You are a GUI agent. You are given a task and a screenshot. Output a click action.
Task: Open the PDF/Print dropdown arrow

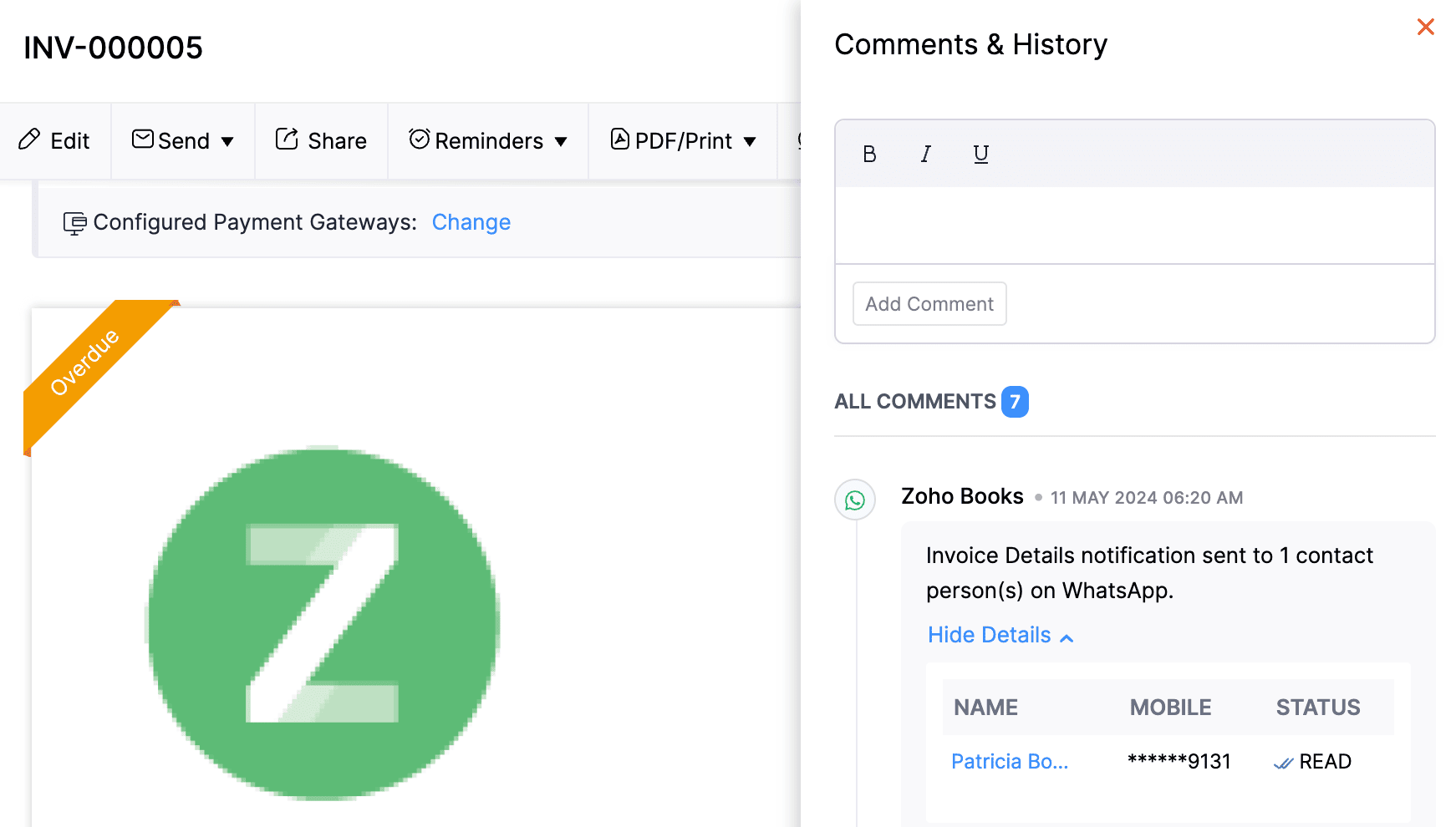pos(750,142)
